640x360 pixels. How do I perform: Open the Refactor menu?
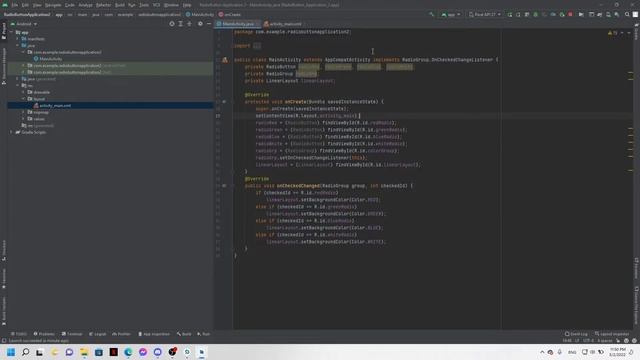tap(103, 5)
